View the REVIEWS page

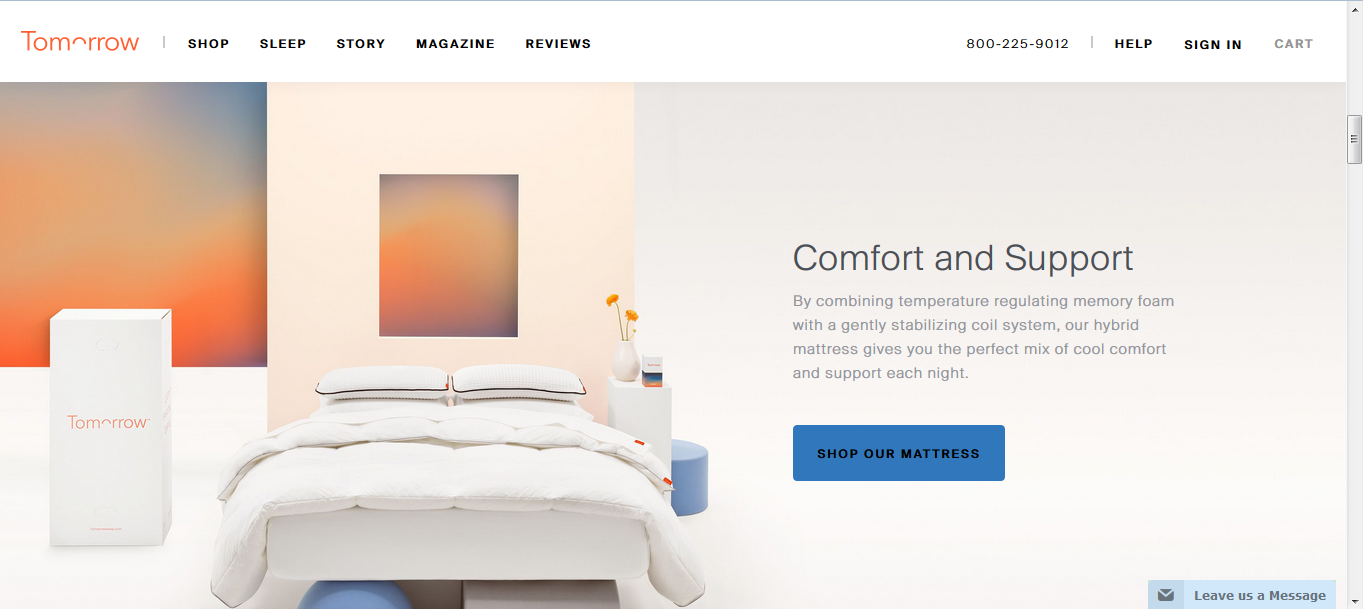[x=558, y=44]
